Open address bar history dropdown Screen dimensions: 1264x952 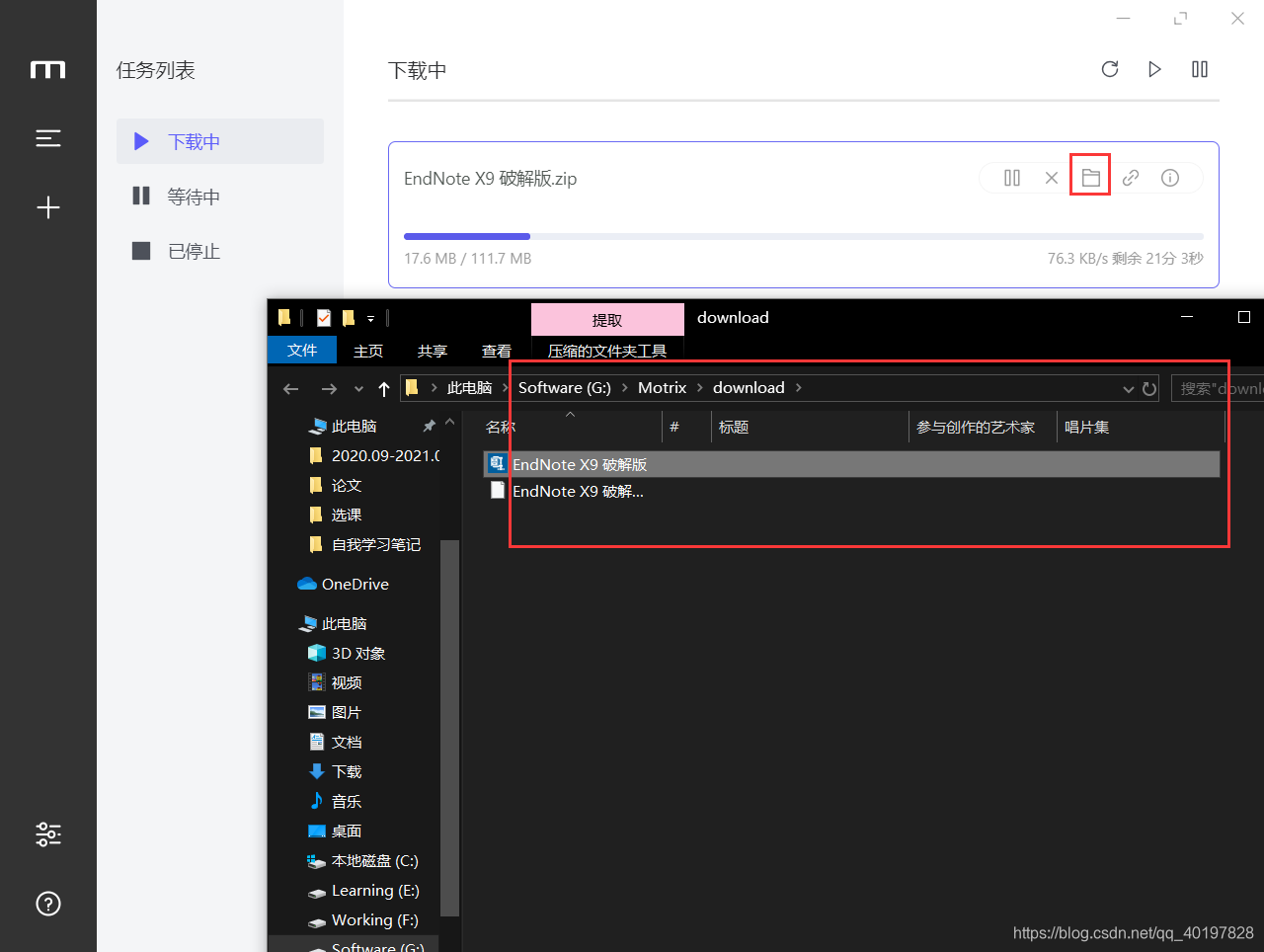(x=1128, y=389)
